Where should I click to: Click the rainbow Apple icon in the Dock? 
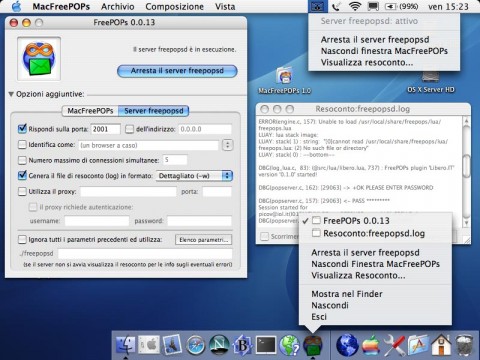coord(371,345)
